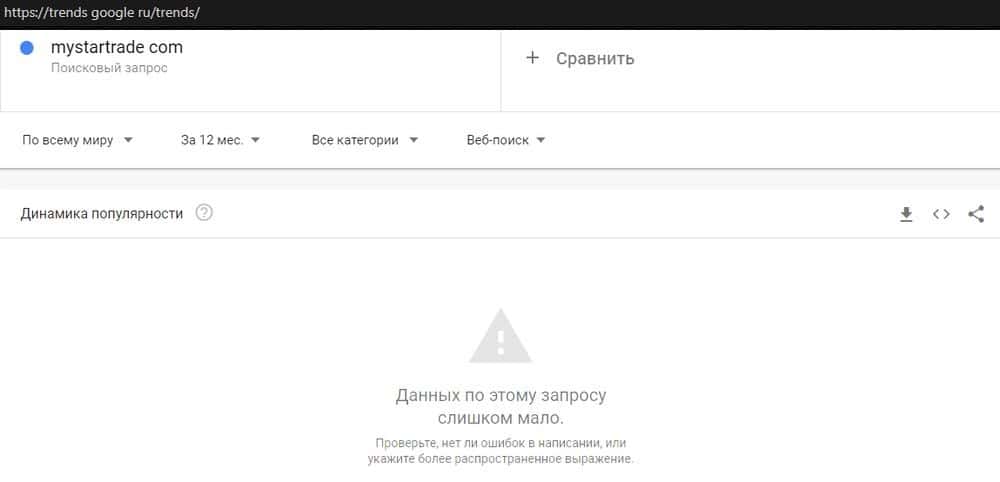
Task: Click the blue dot color marker
Action: tap(27, 48)
